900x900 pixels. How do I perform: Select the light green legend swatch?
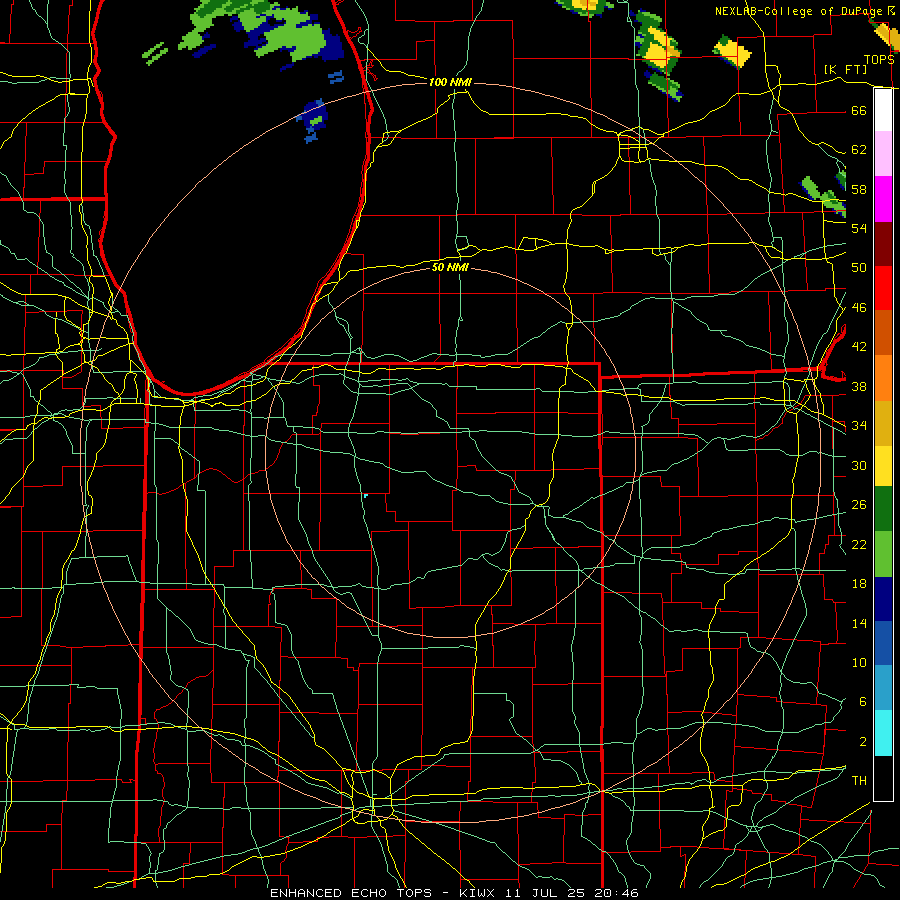click(883, 554)
